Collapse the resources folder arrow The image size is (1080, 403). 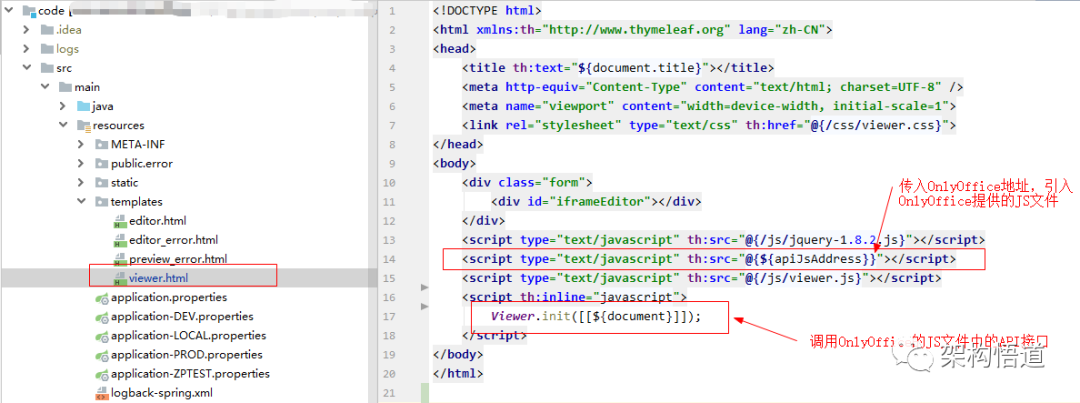pyautogui.click(x=63, y=125)
